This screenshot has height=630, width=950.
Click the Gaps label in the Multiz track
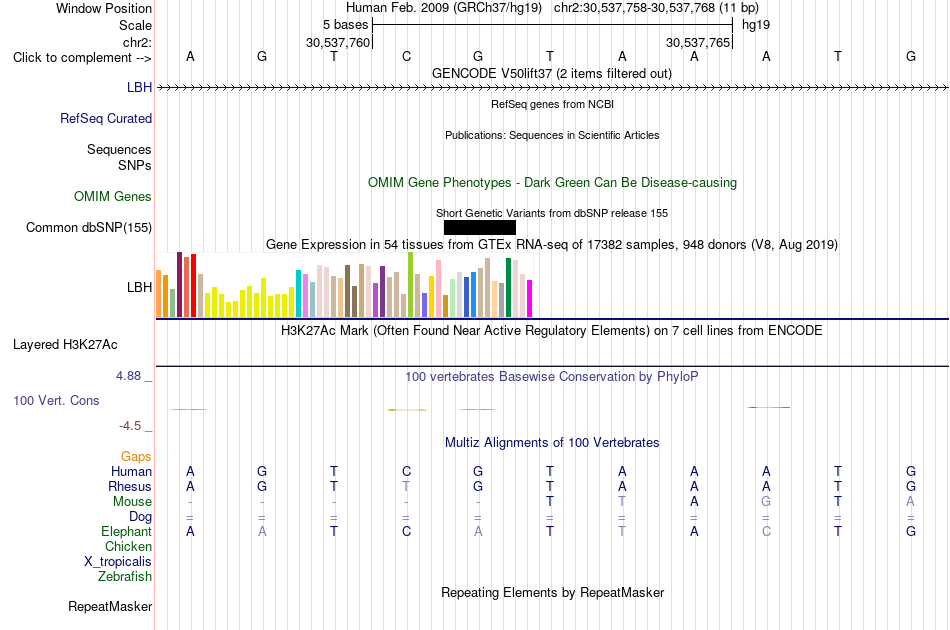tap(136, 456)
